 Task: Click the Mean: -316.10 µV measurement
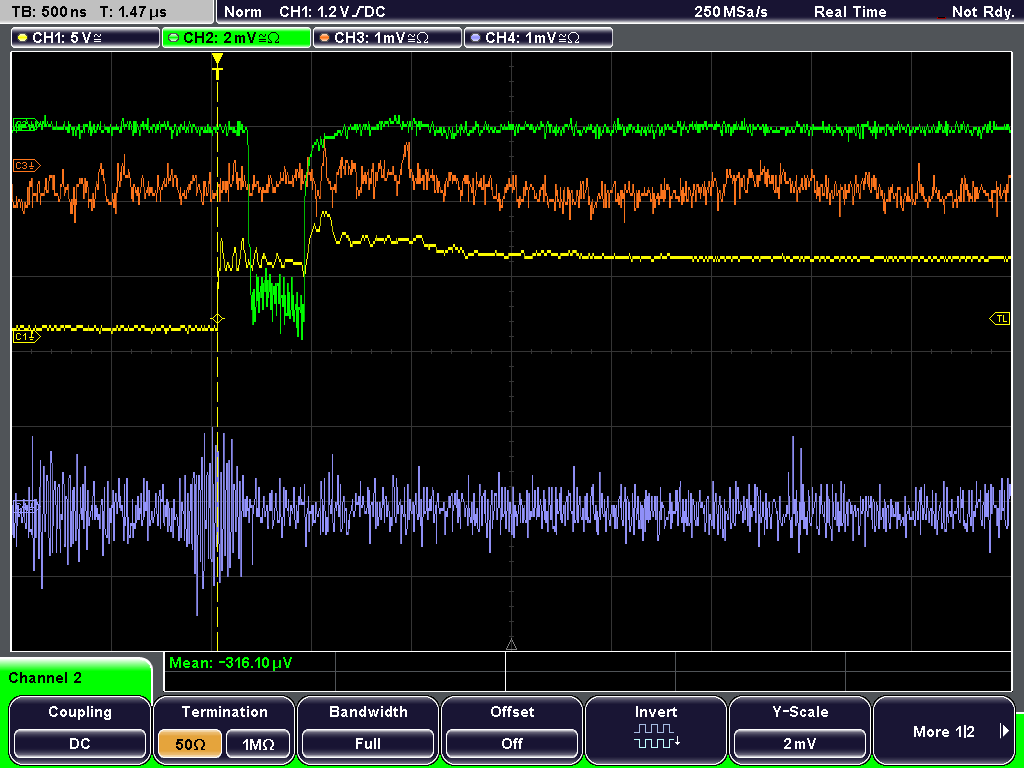[x=231, y=663]
